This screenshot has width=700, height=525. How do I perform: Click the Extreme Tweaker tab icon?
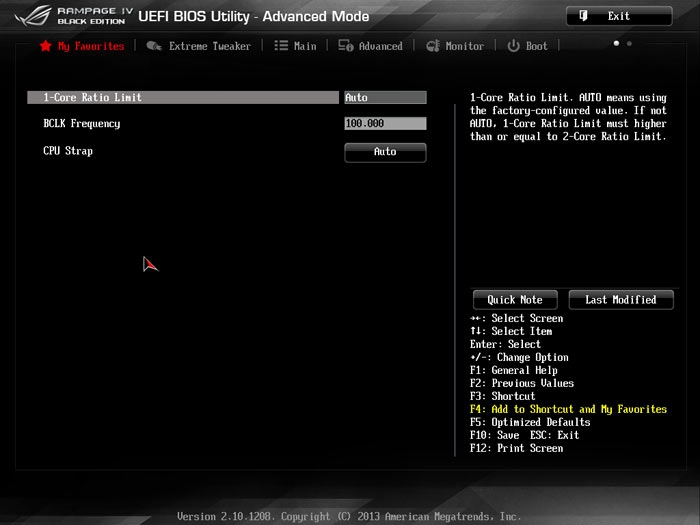(154, 46)
